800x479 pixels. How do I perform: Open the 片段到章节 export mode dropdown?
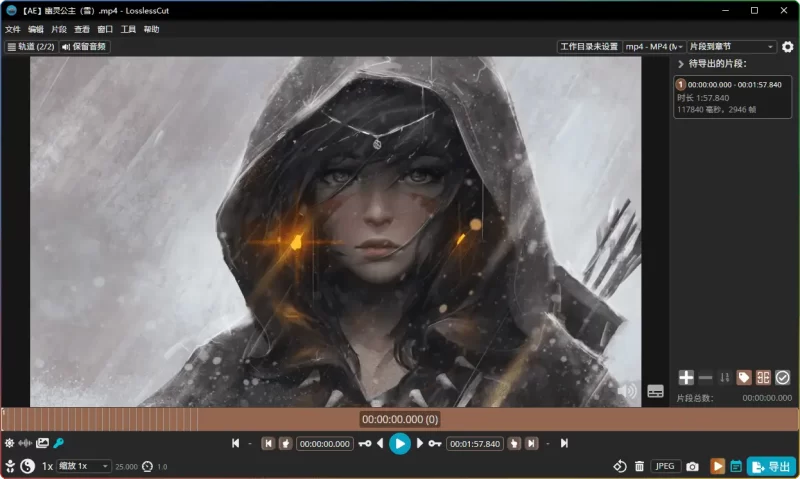[731, 47]
